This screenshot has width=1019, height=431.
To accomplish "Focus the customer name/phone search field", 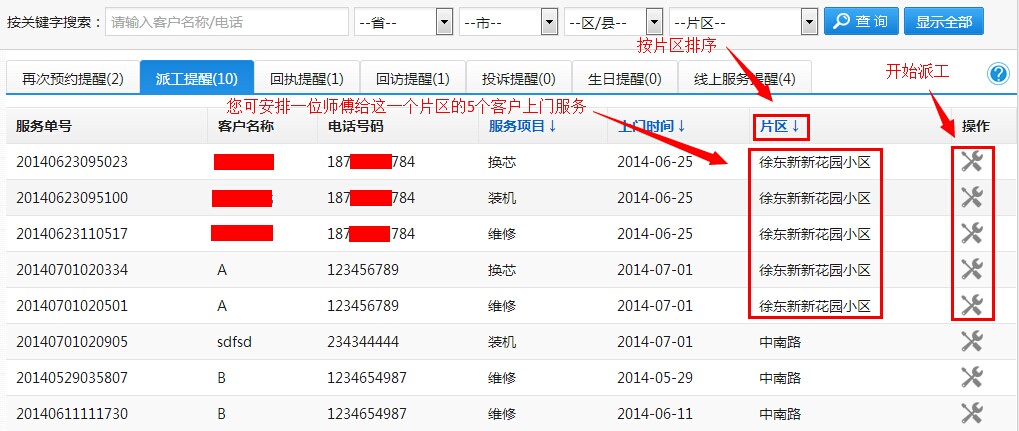I will pyautogui.click(x=227, y=21).
